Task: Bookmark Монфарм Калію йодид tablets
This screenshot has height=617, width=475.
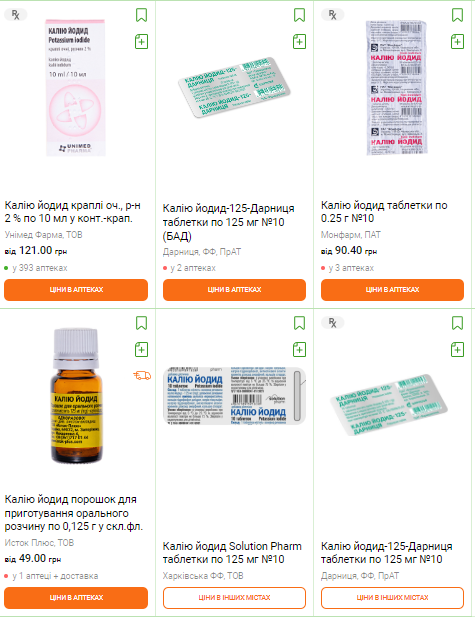Action: coord(457,15)
